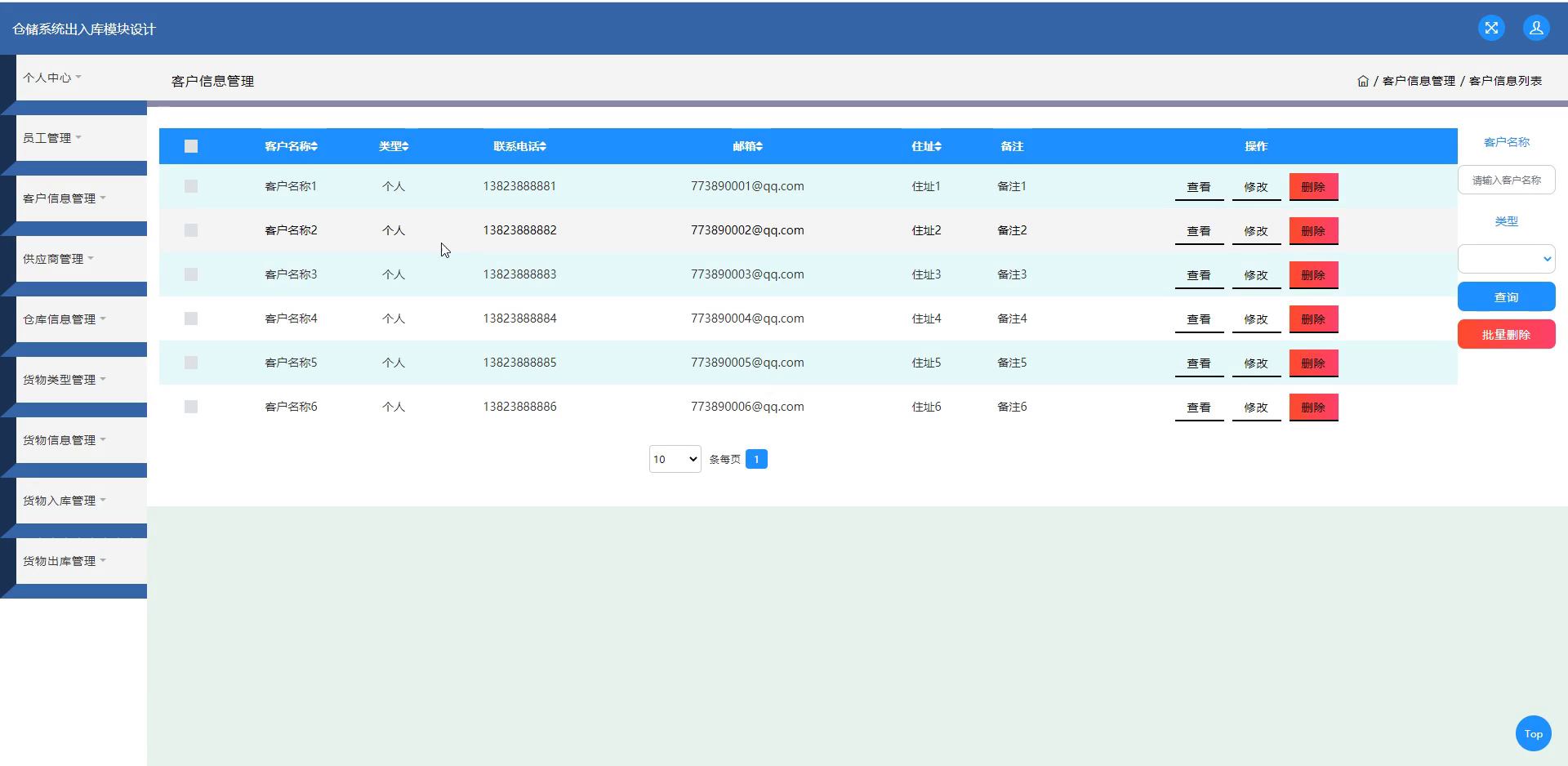This screenshot has height=766, width=1568.
Task: Open the per-page count dropdown showing 10
Action: [675, 459]
